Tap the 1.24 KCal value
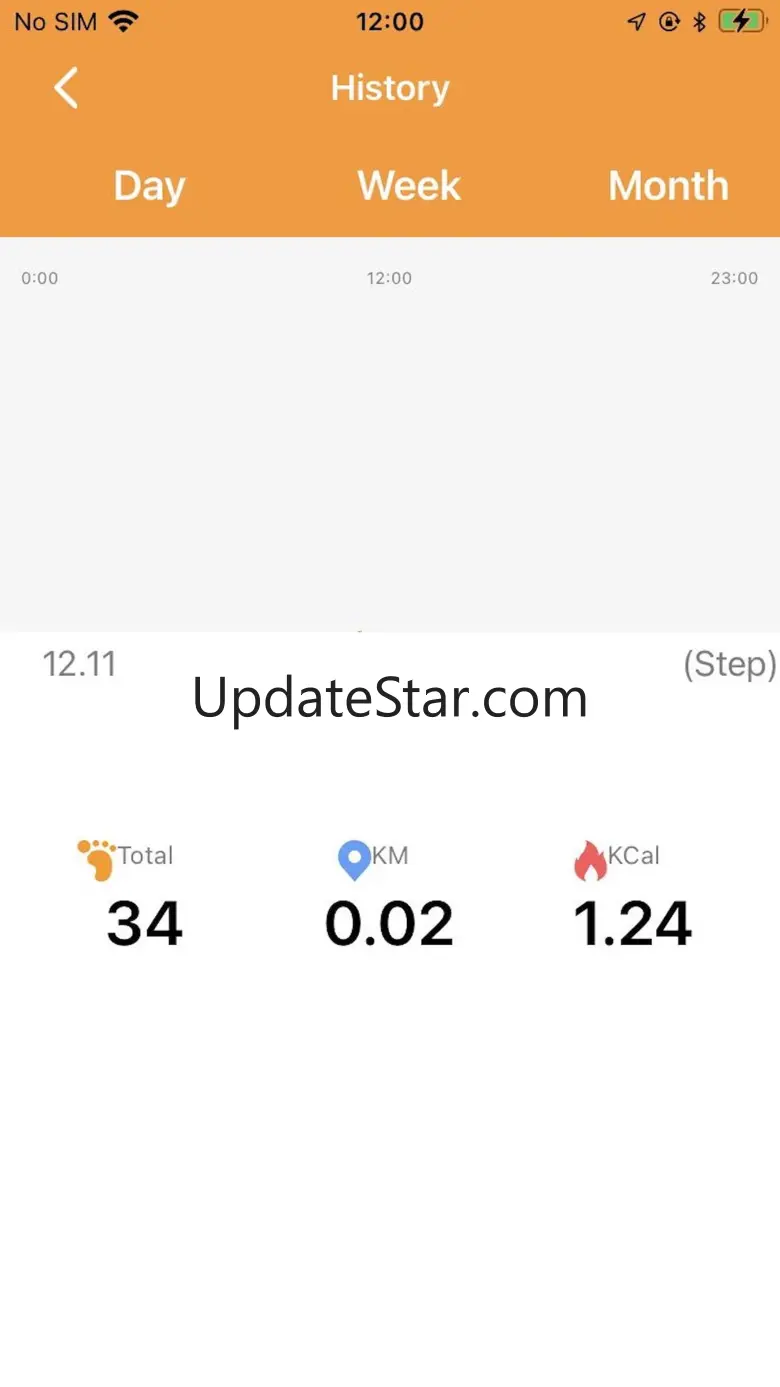The width and height of the screenshot is (780, 1387). pyautogui.click(x=632, y=923)
